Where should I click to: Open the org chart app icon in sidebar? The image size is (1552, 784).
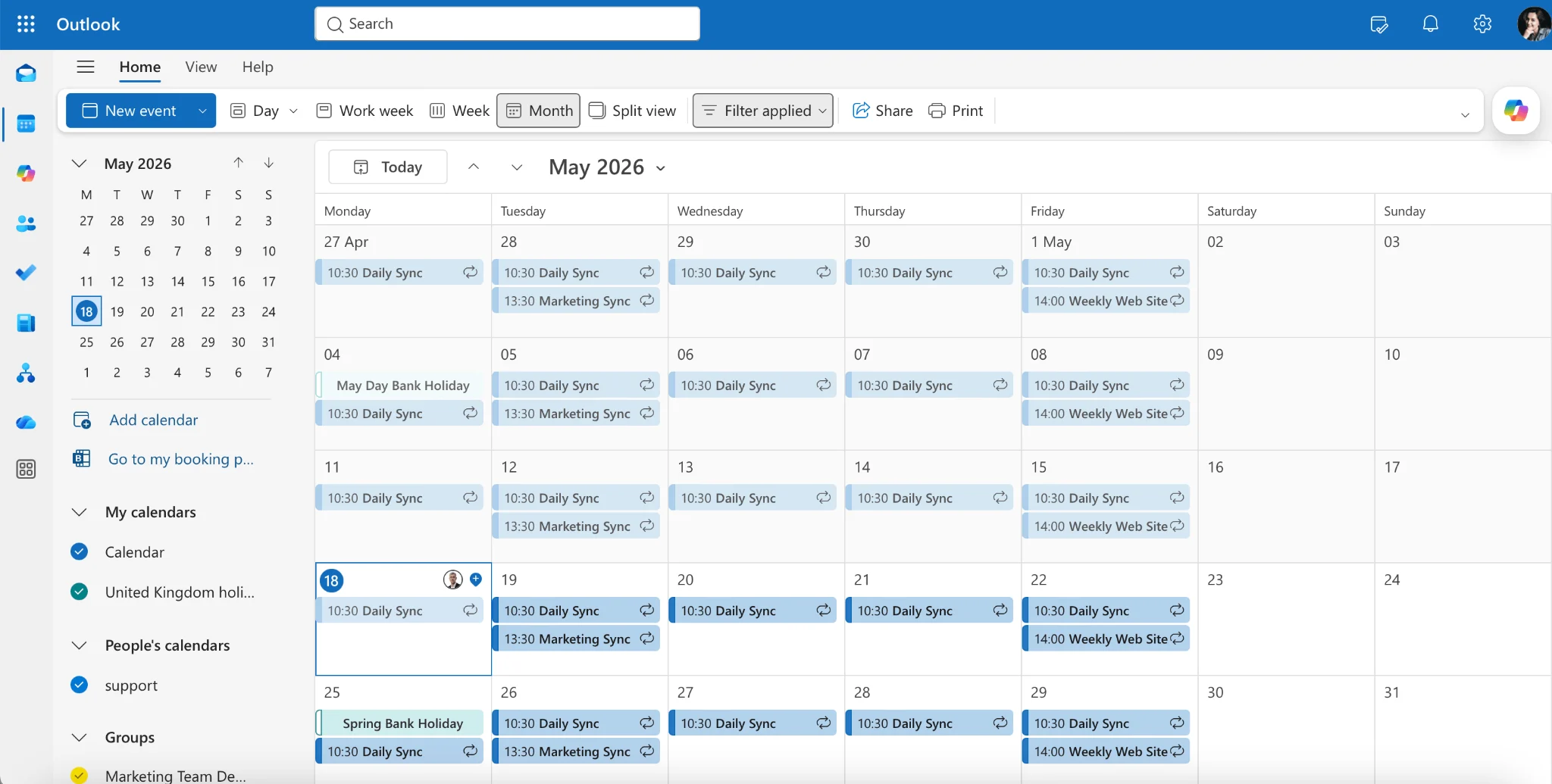click(26, 373)
